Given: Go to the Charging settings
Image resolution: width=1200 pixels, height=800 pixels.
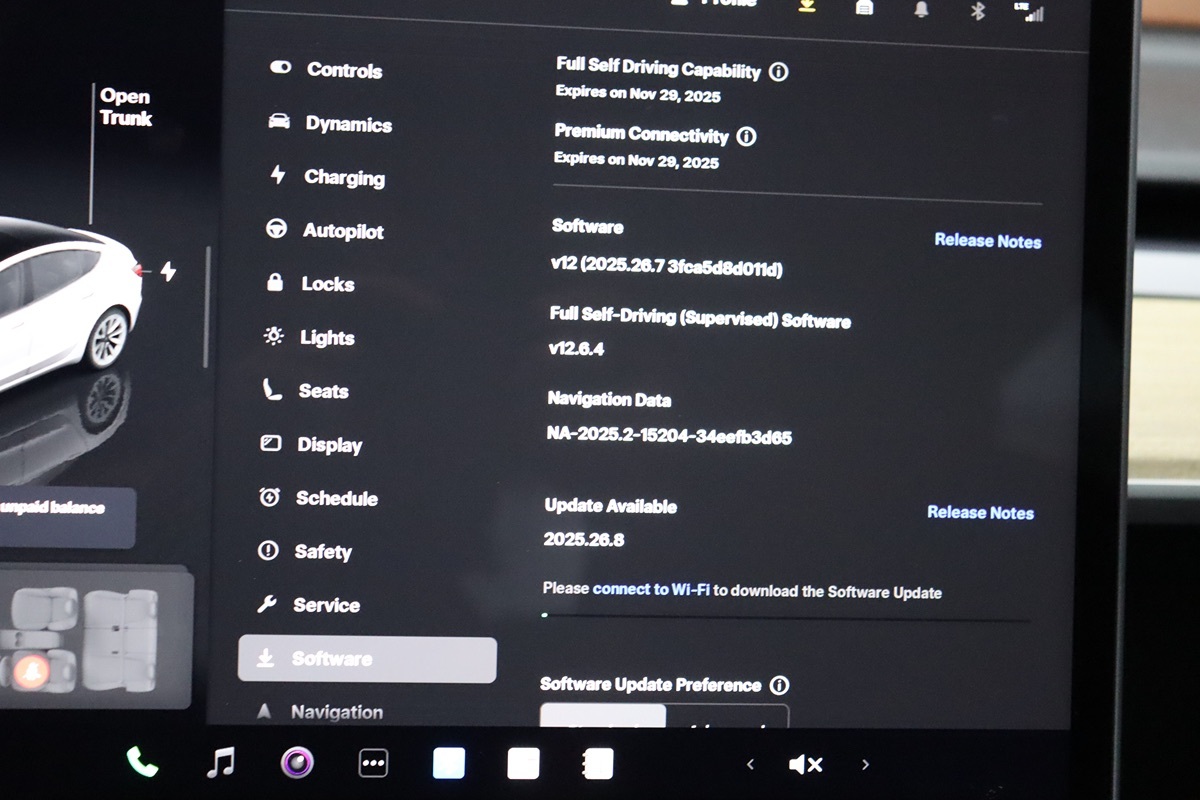Looking at the screenshot, I should [327, 177].
